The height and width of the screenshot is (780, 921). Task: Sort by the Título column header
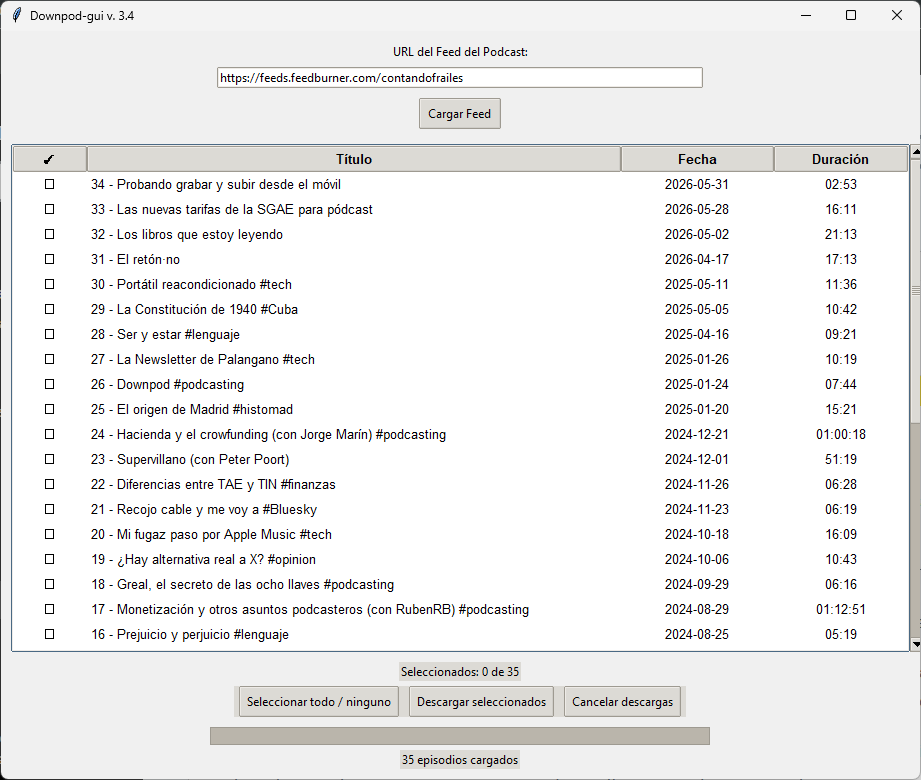click(x=354, y=159)
